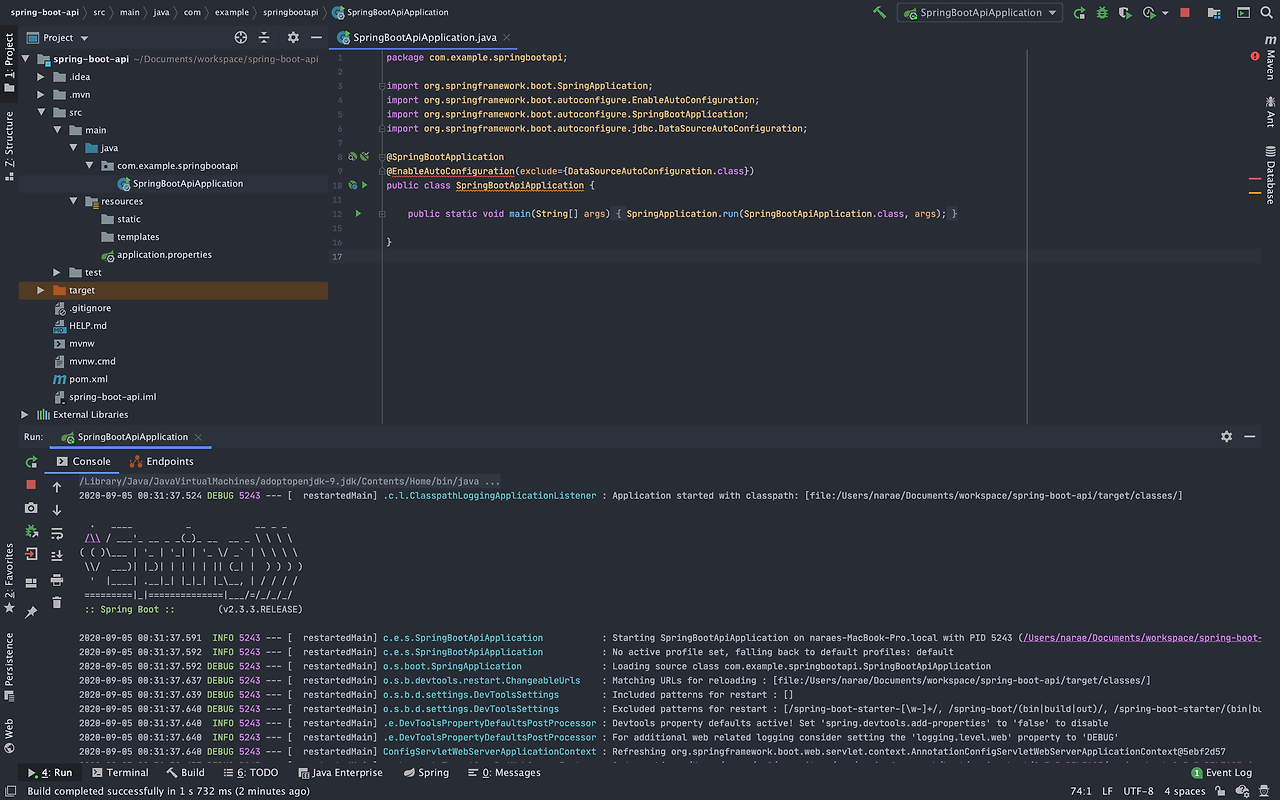
Task: Close the SpringBootApiApplication run tab
Action: point(198,437)
